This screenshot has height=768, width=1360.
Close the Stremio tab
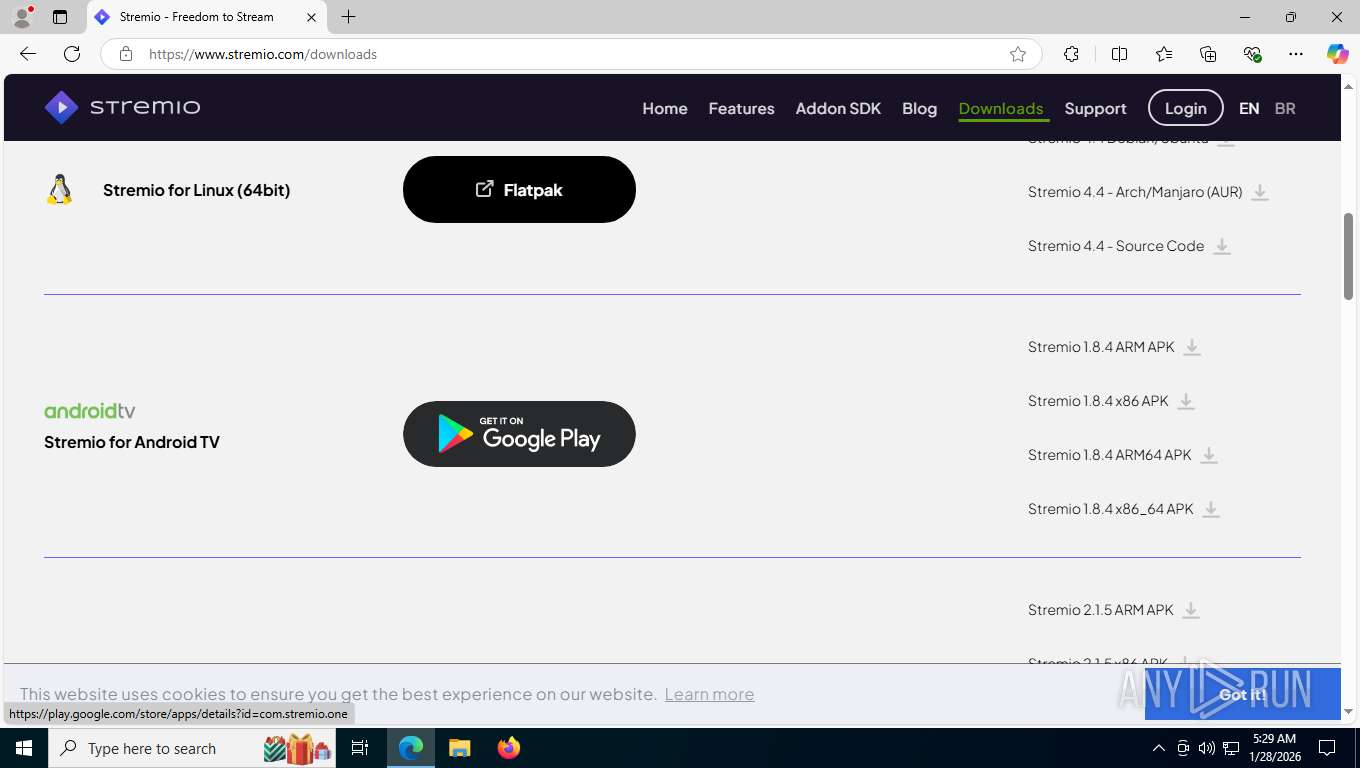tap(311, 17)
